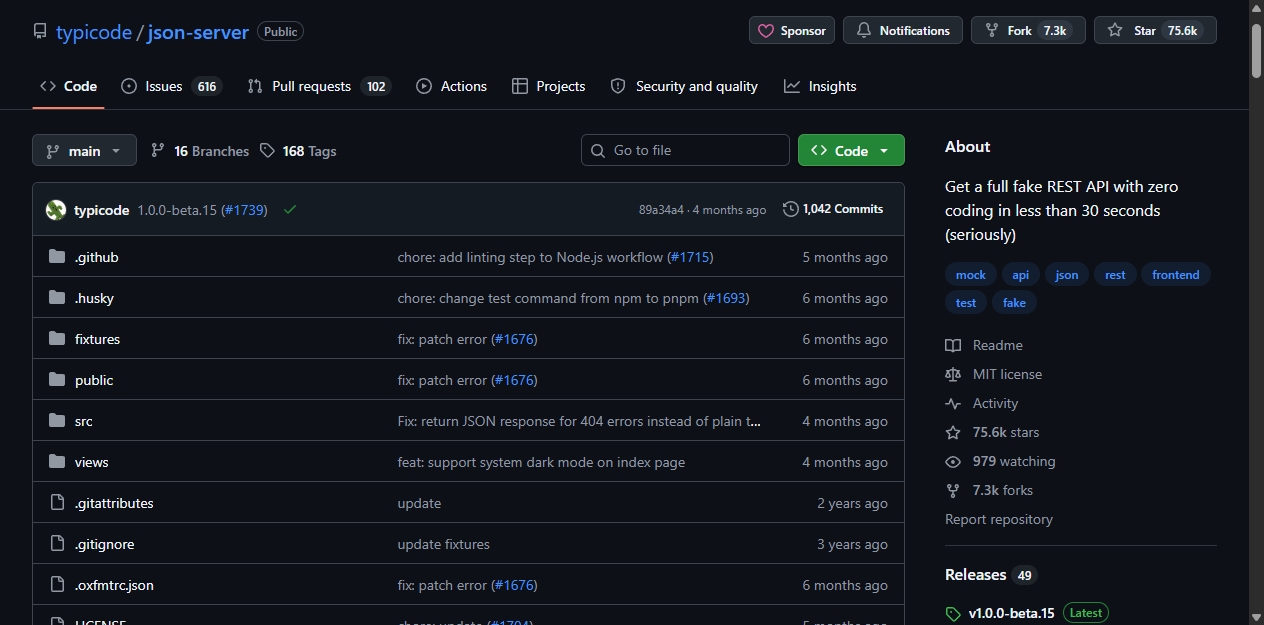
Task: Click the typicode avatar in commit header
Action: pos(56,210)
